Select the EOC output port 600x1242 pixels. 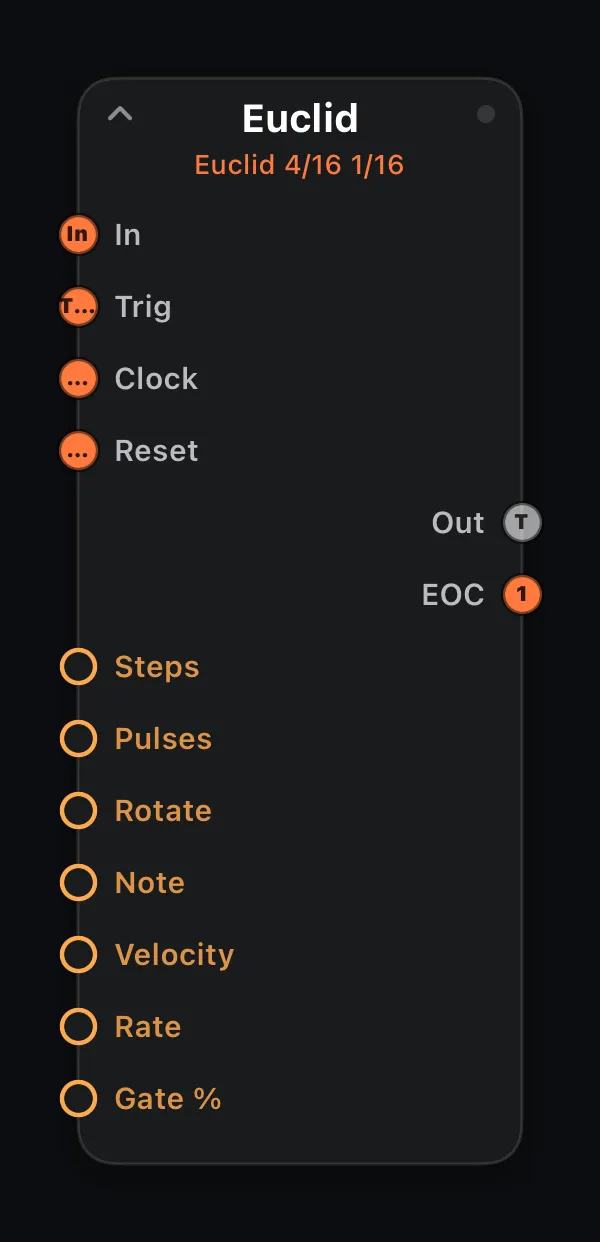coord(521,595)
